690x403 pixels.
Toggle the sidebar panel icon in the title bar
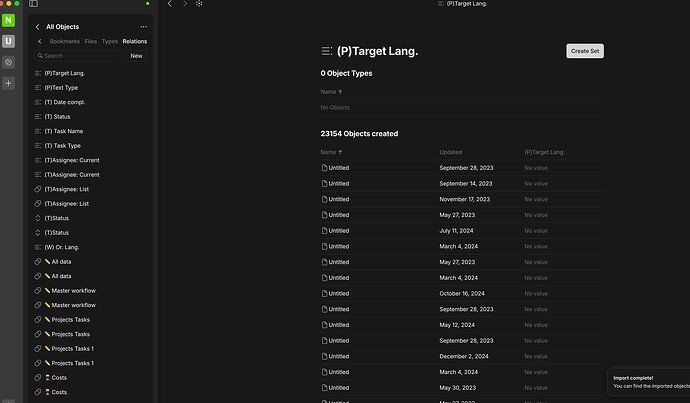(x=33, y=4)
